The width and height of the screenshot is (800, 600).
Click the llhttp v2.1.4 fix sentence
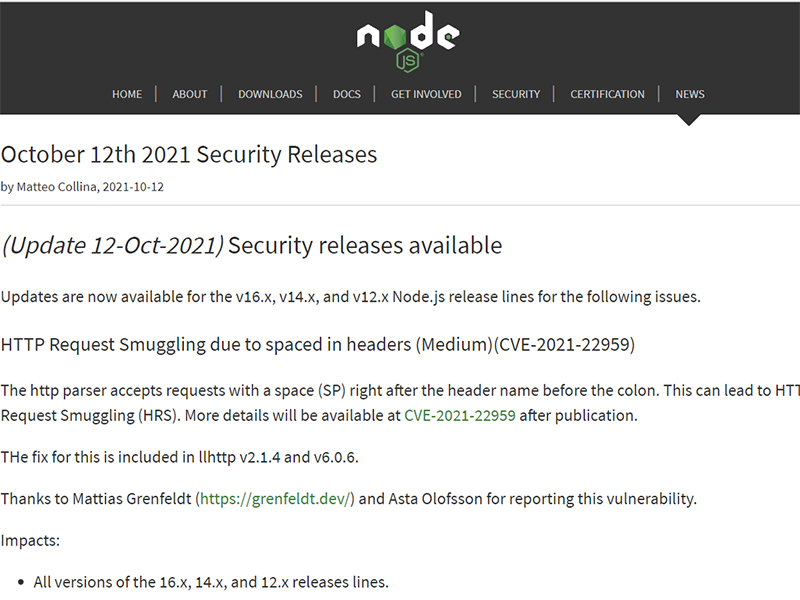point(179,458)
